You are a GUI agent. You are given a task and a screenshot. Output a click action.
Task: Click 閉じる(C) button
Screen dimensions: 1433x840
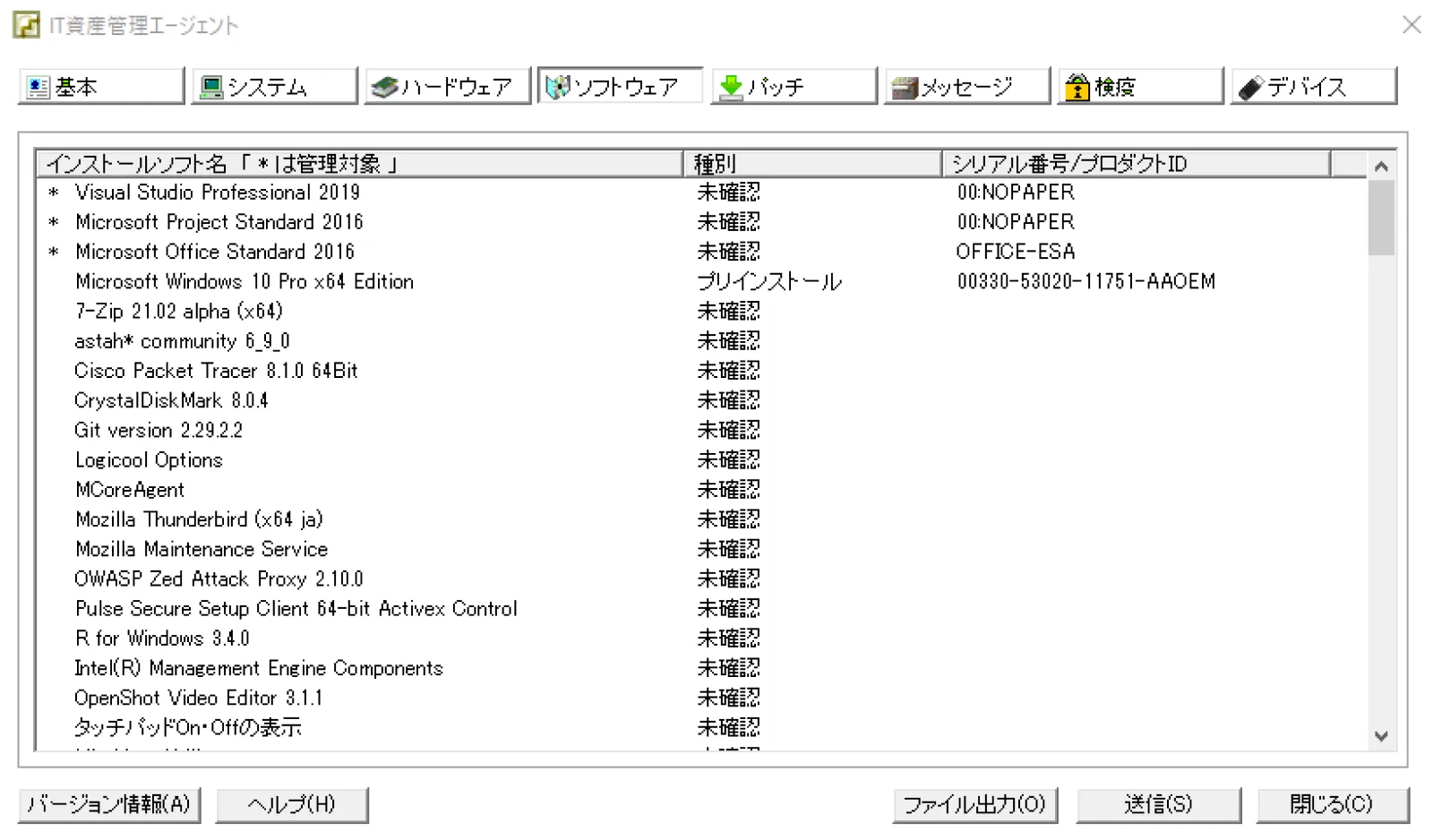click(x=1333, y=804)
